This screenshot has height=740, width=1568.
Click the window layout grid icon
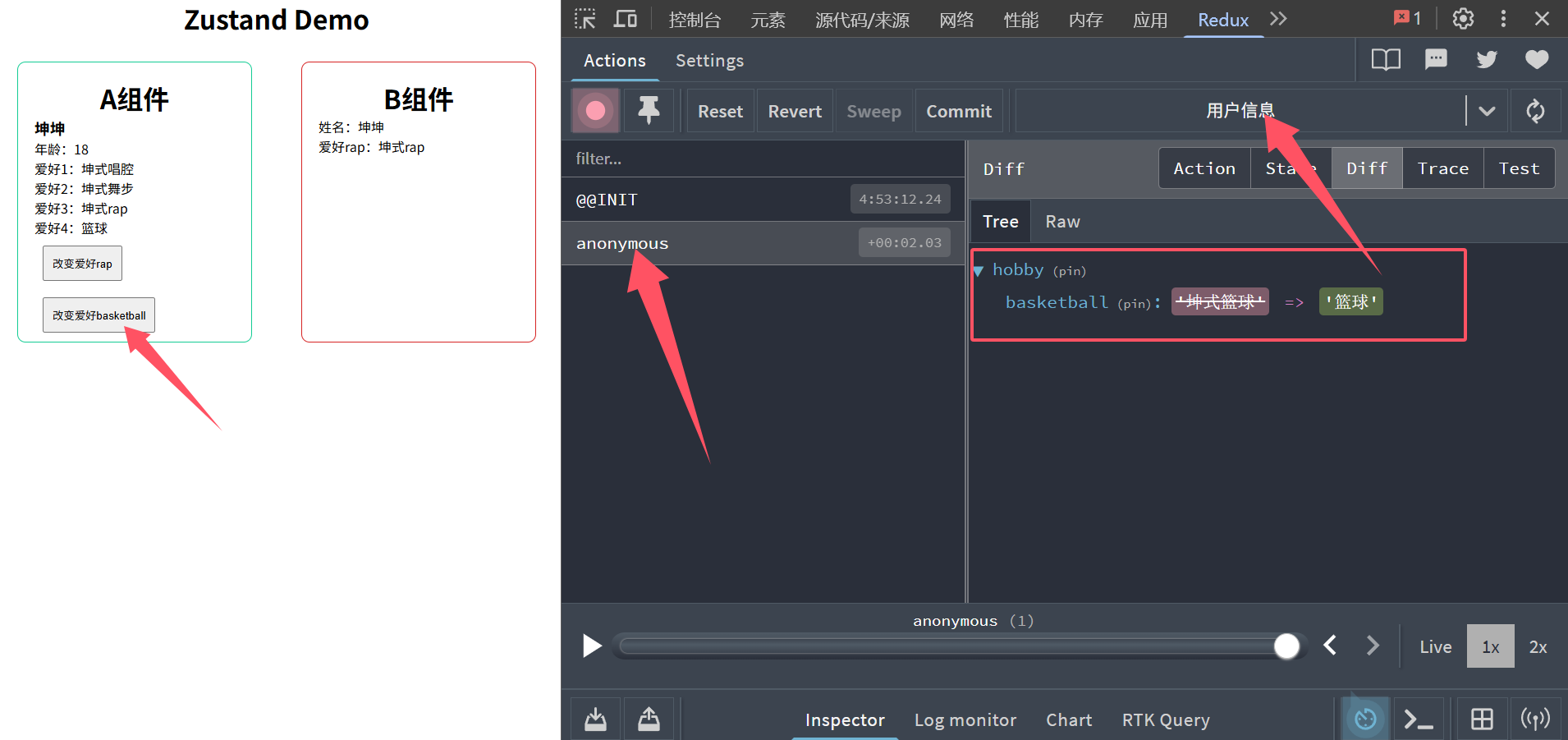pyautogui.click(x=1482, y=719)
